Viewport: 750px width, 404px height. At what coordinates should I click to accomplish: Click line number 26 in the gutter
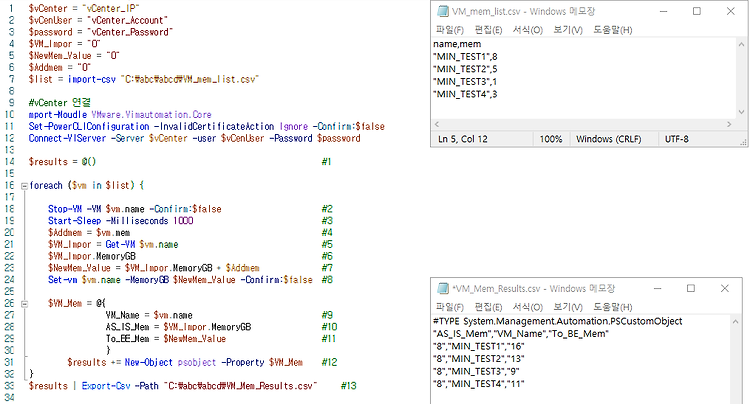(10, 303)
